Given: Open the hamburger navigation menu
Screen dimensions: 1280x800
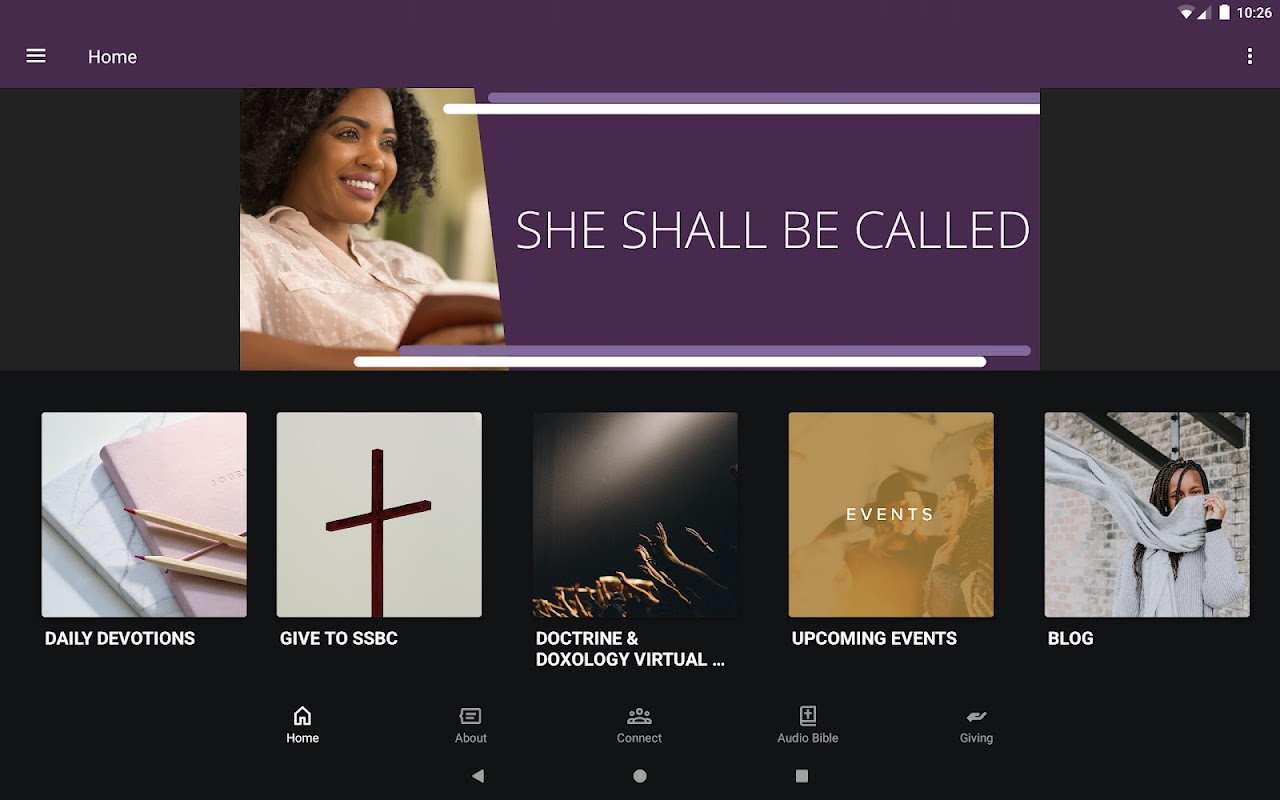Looking at the screenshot, I should pos(36,56).
